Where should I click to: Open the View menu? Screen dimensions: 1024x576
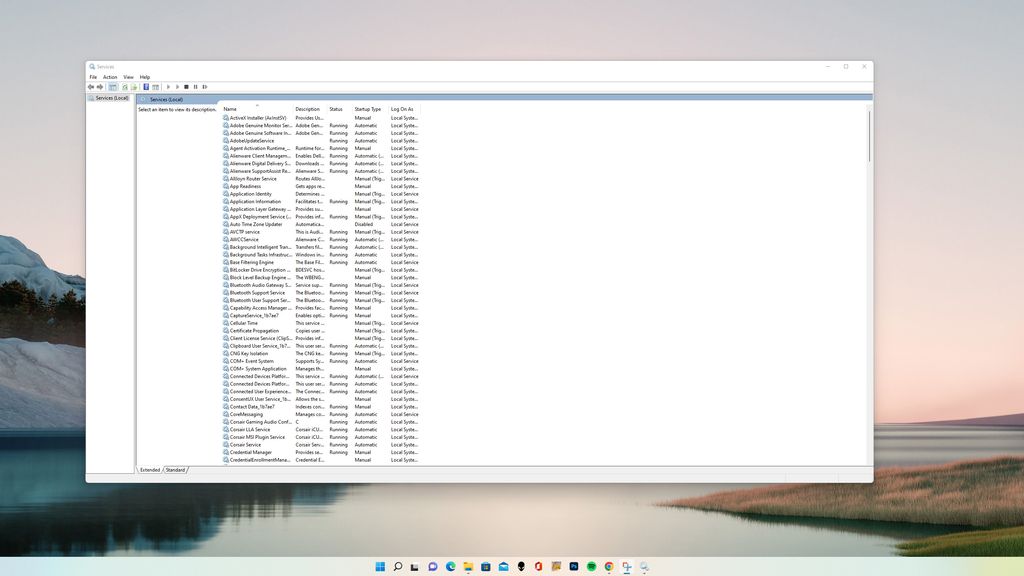point(128,76)
